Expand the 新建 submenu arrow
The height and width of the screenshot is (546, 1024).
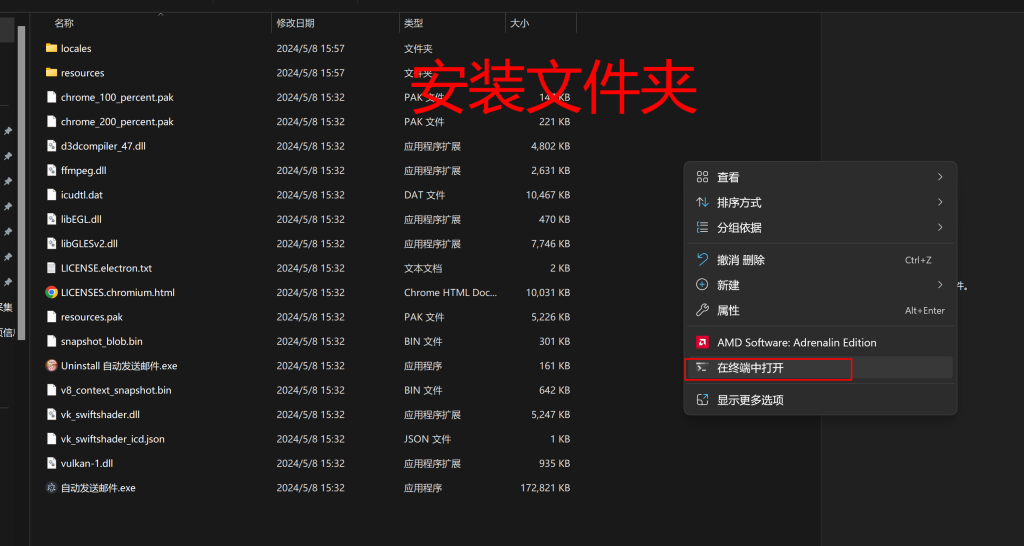(x=940, y=285)
